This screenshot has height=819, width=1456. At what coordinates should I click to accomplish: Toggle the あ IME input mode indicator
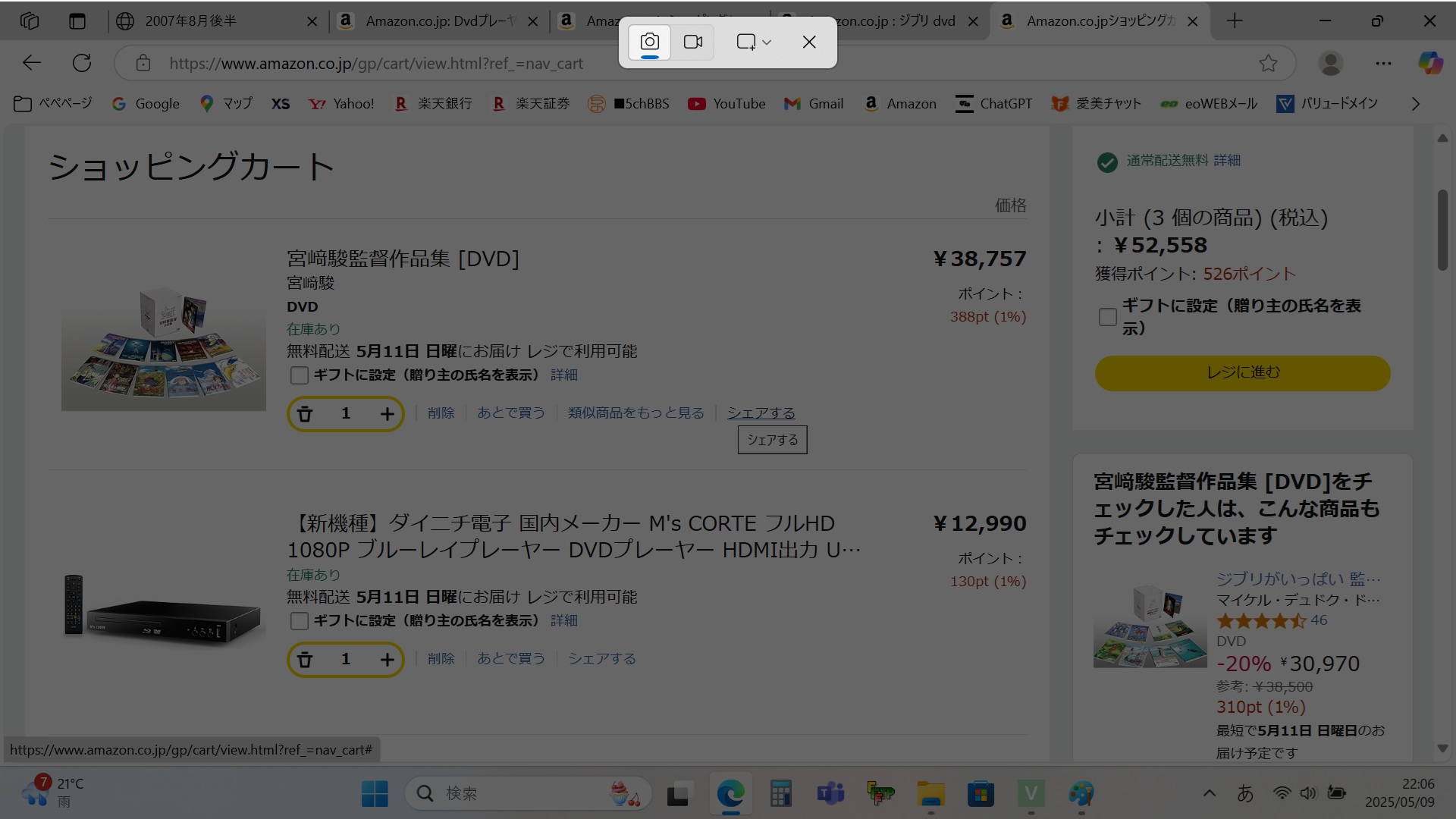pyautogui.click(x=1245, y=793)
